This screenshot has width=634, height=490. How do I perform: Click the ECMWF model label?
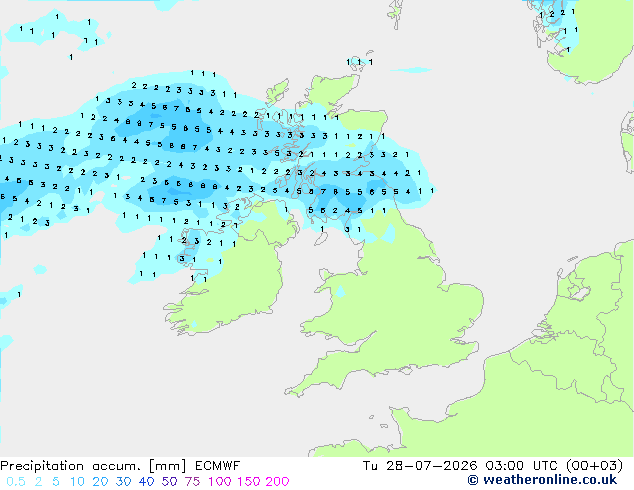coord(218,466)
